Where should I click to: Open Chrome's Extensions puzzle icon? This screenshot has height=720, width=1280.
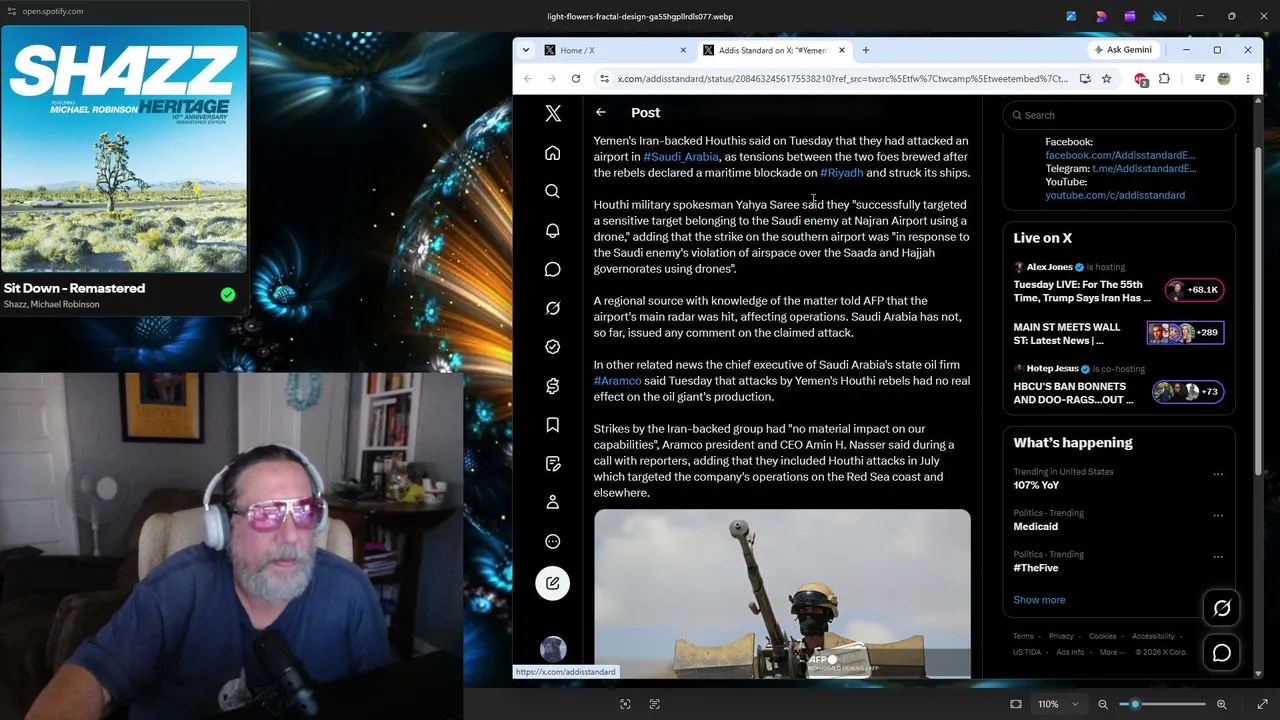tap(1164, 79)
